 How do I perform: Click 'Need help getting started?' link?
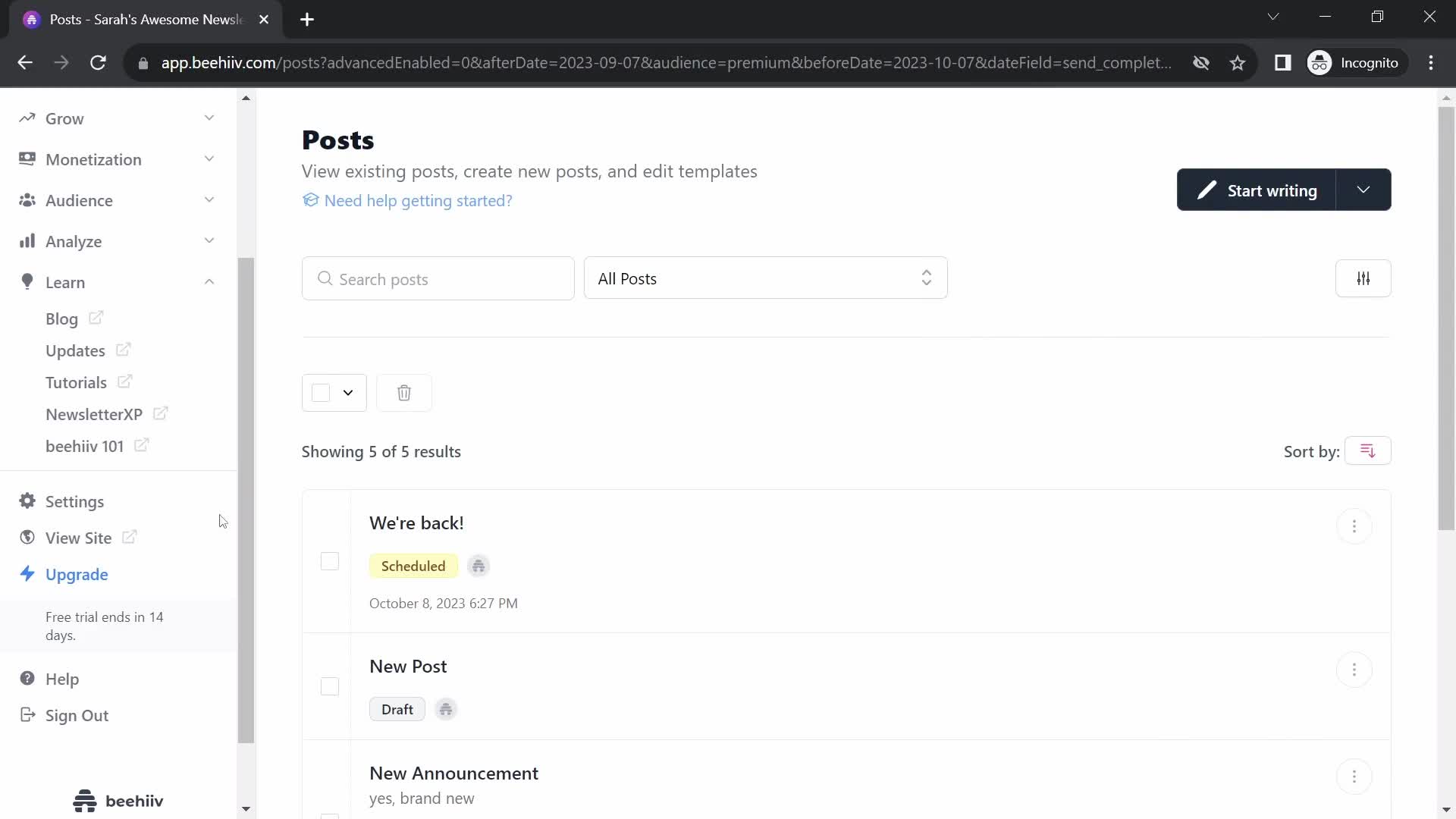click(409, 201)
